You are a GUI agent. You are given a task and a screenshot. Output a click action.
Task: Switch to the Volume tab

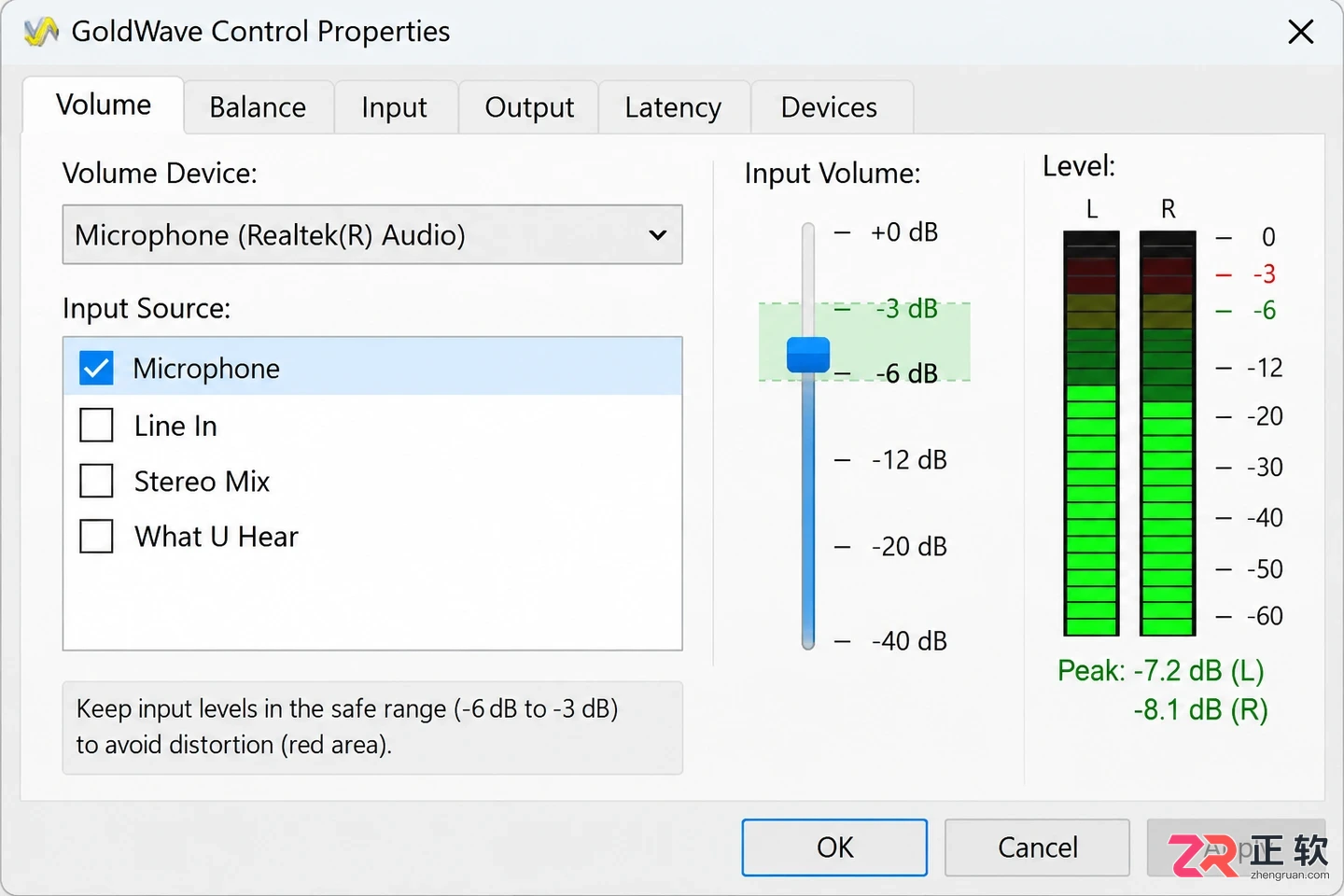(104, 105)
